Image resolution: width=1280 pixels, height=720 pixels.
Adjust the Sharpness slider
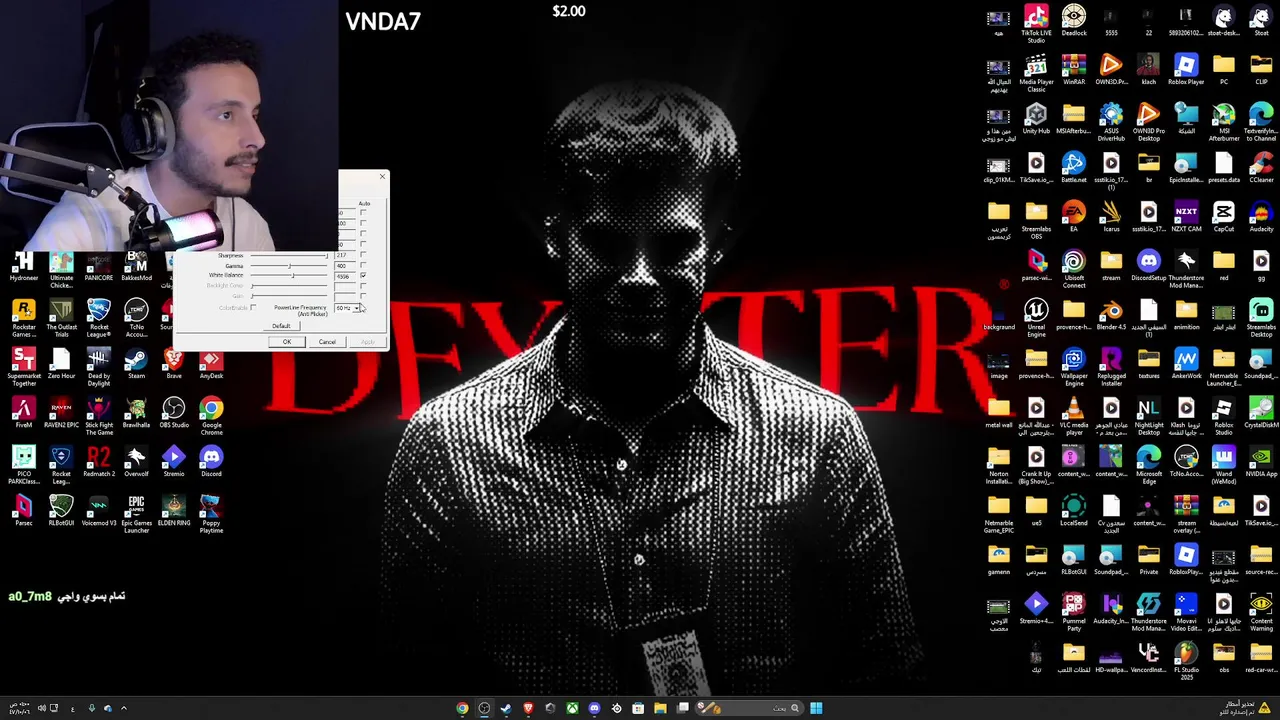coord(289,256)
